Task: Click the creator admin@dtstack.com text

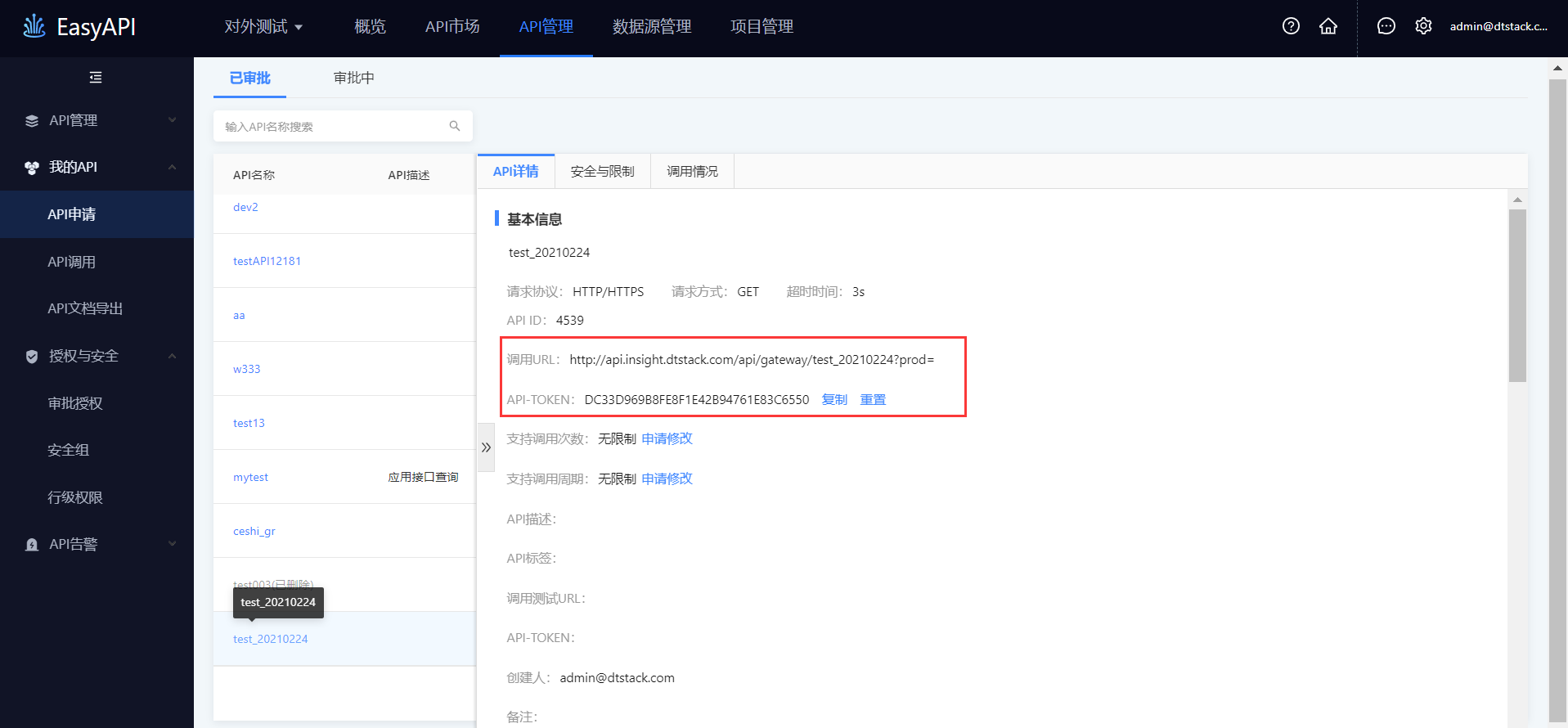Action: (617, 677)
